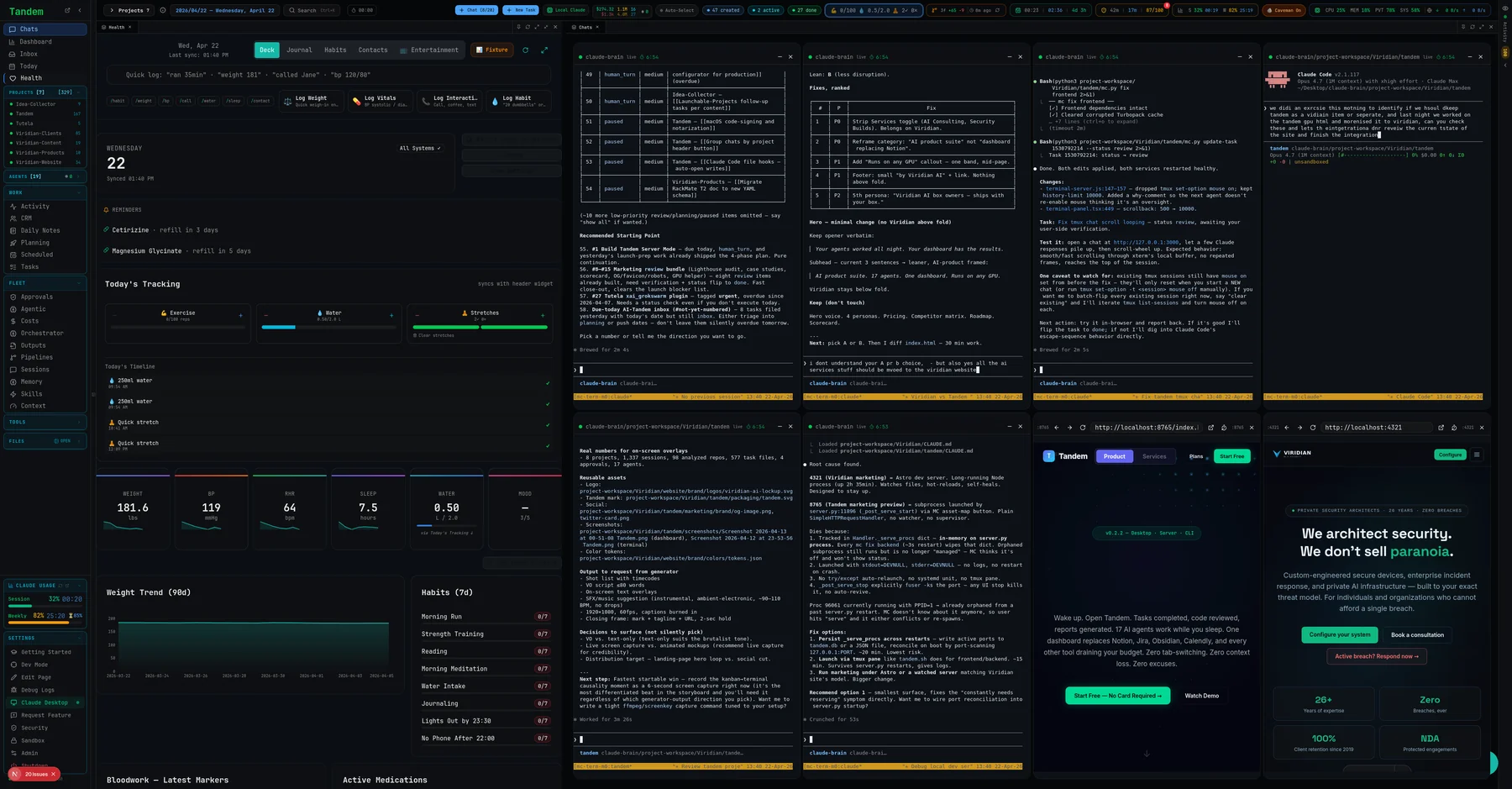
Task: Click the Log Vitals quick action card
Action: pos(381,101)
